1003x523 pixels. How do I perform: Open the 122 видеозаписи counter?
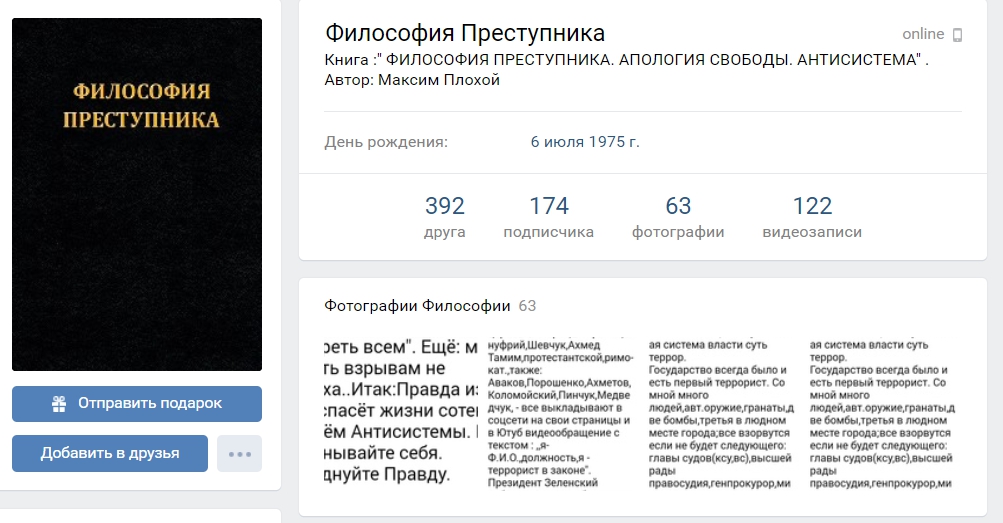(812, 217)
